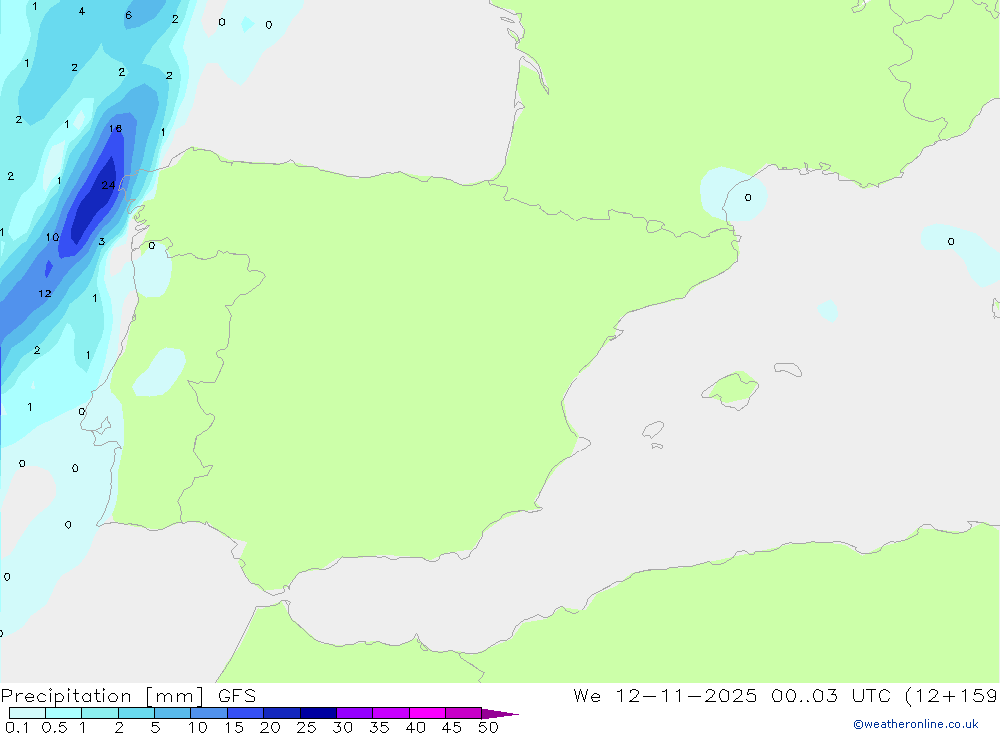Viewport: 1000px width, 733px height.
Task: Click the island of Ibiza outline
Action: click(x=653, y=429)
